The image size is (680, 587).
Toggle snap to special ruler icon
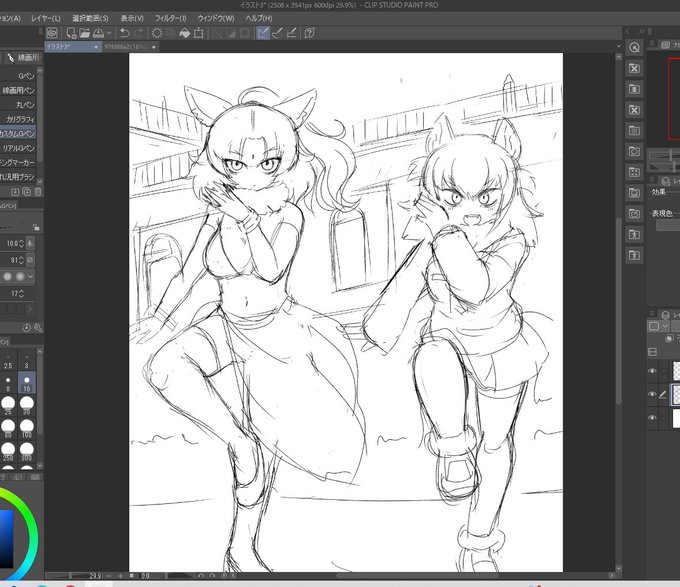click(x=277, y=33)
